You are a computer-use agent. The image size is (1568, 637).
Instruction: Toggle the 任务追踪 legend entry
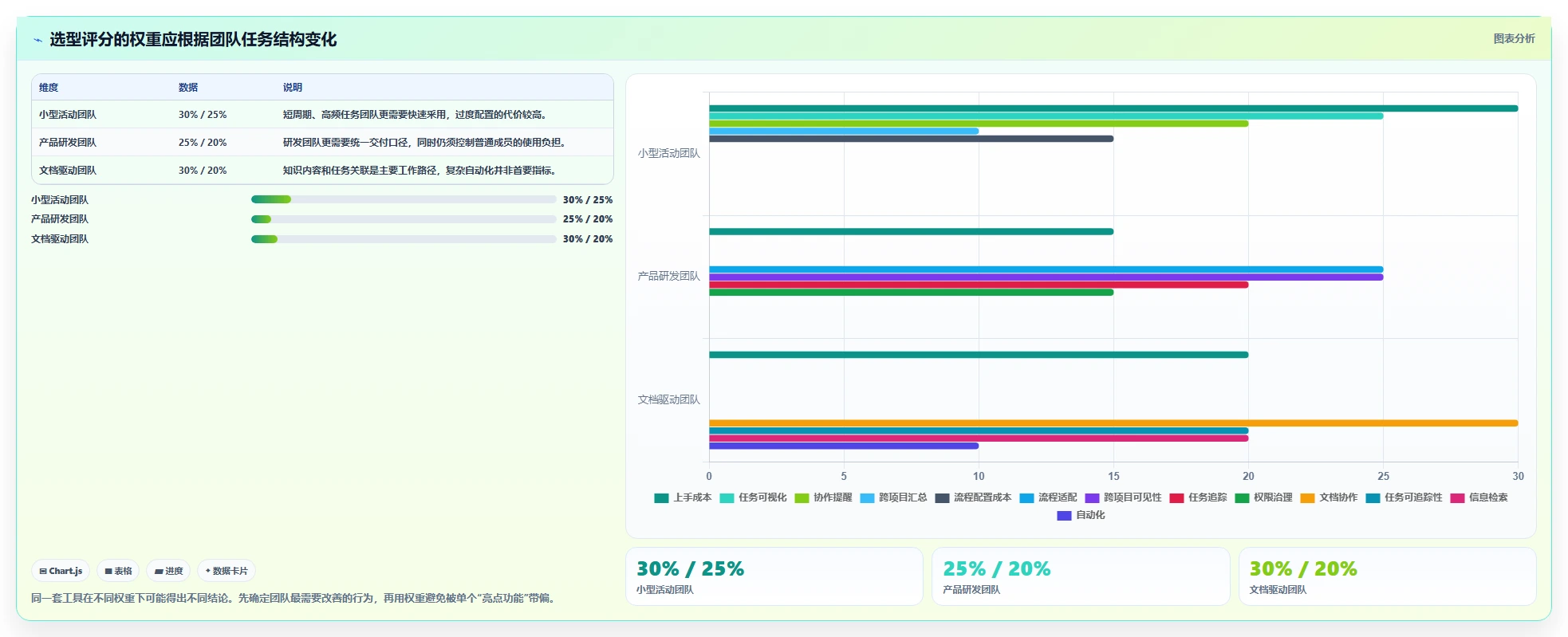click(1198, 497)
